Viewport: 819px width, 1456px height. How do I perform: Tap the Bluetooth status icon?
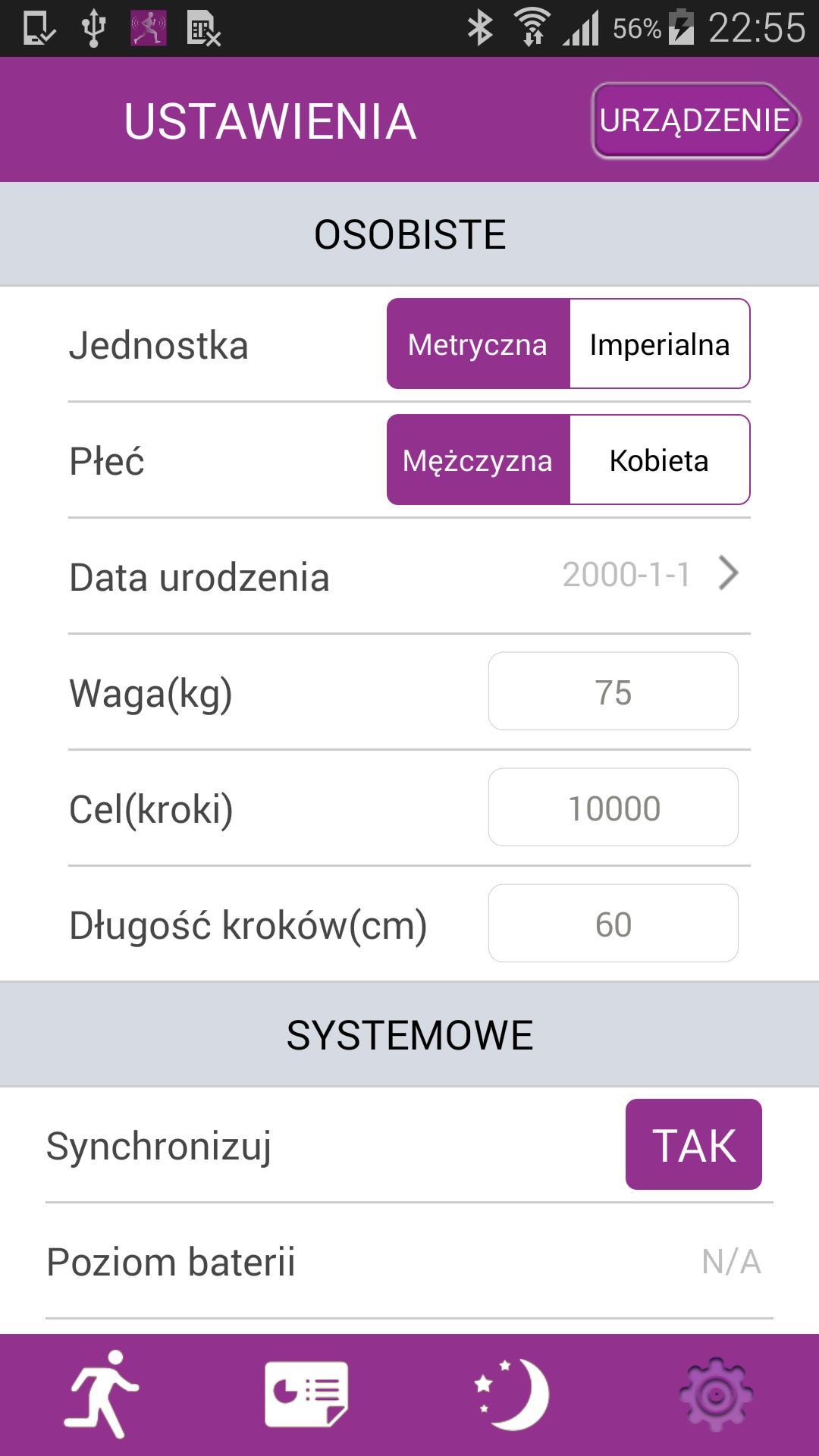pyautogui.click(x=480, y=29)
